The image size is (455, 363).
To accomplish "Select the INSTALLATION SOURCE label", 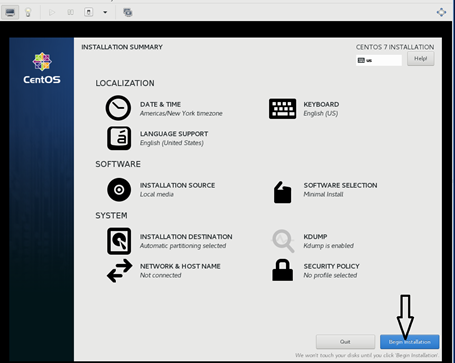I will [177, 185].
